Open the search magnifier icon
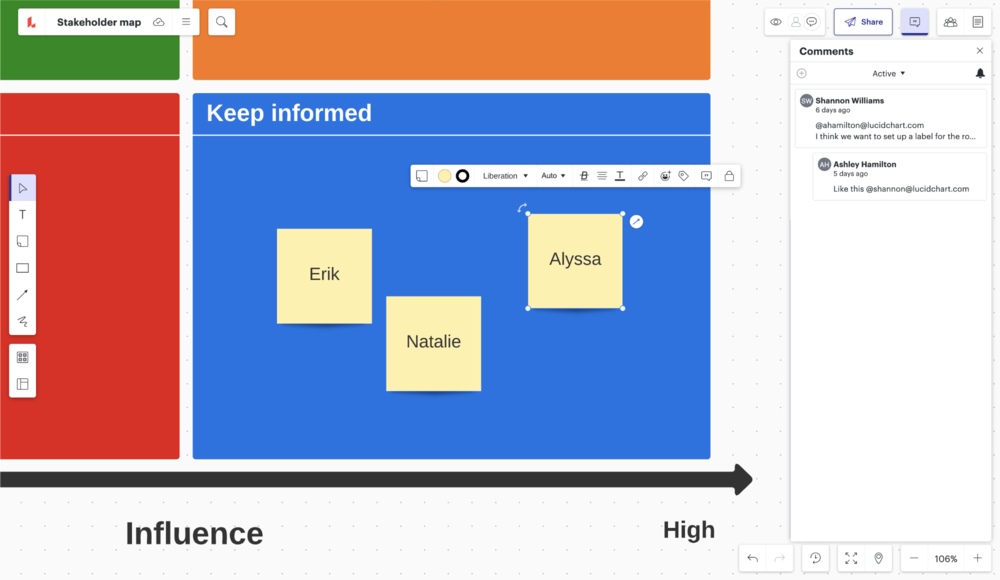 222,22
